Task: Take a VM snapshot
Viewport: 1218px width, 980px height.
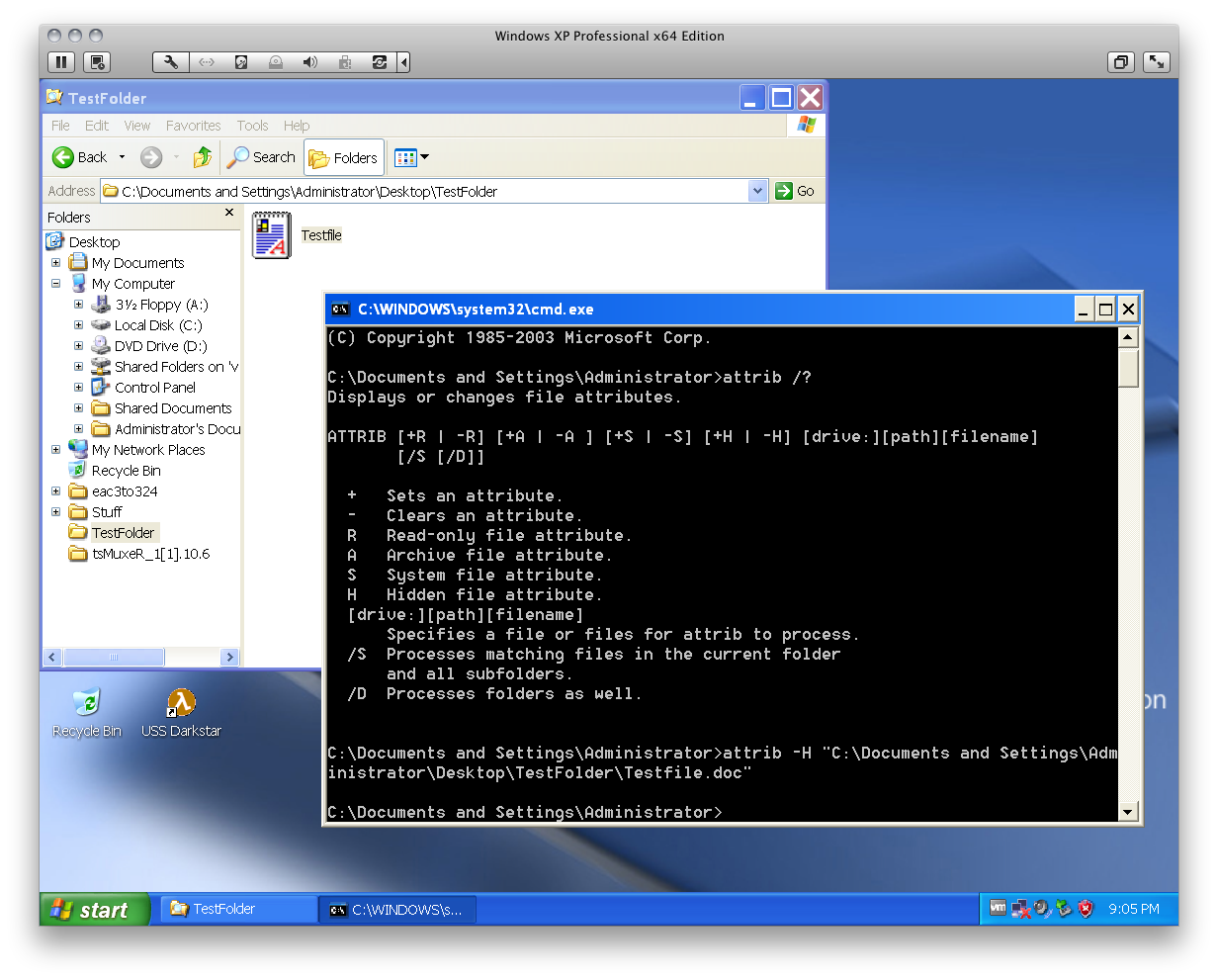Action: (97, 62)
